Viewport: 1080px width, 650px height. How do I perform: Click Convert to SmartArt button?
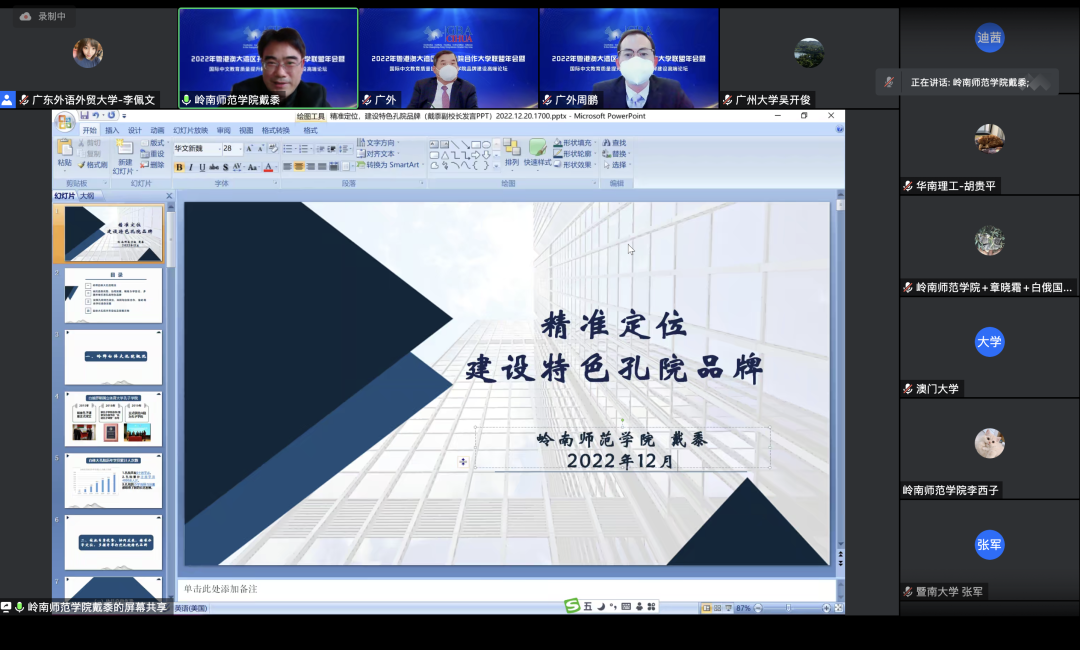point(387,165)
